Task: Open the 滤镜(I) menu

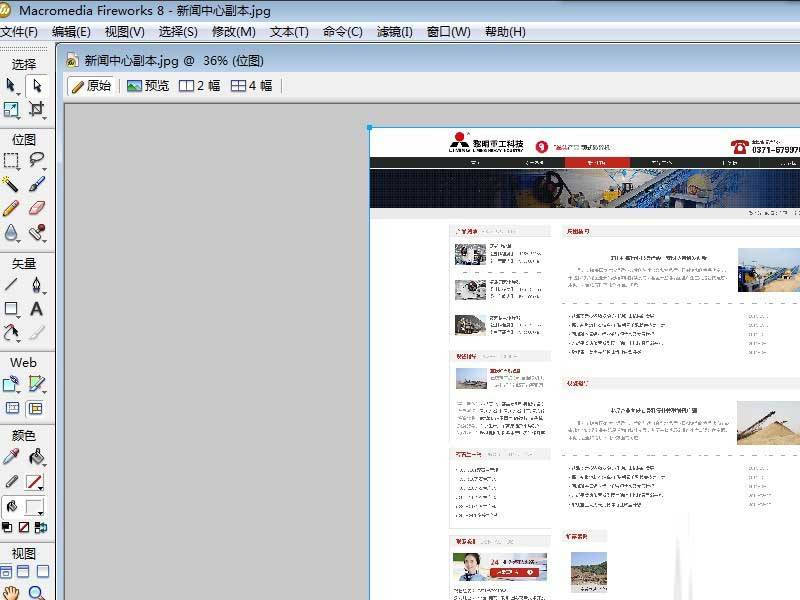Action: 395,32
